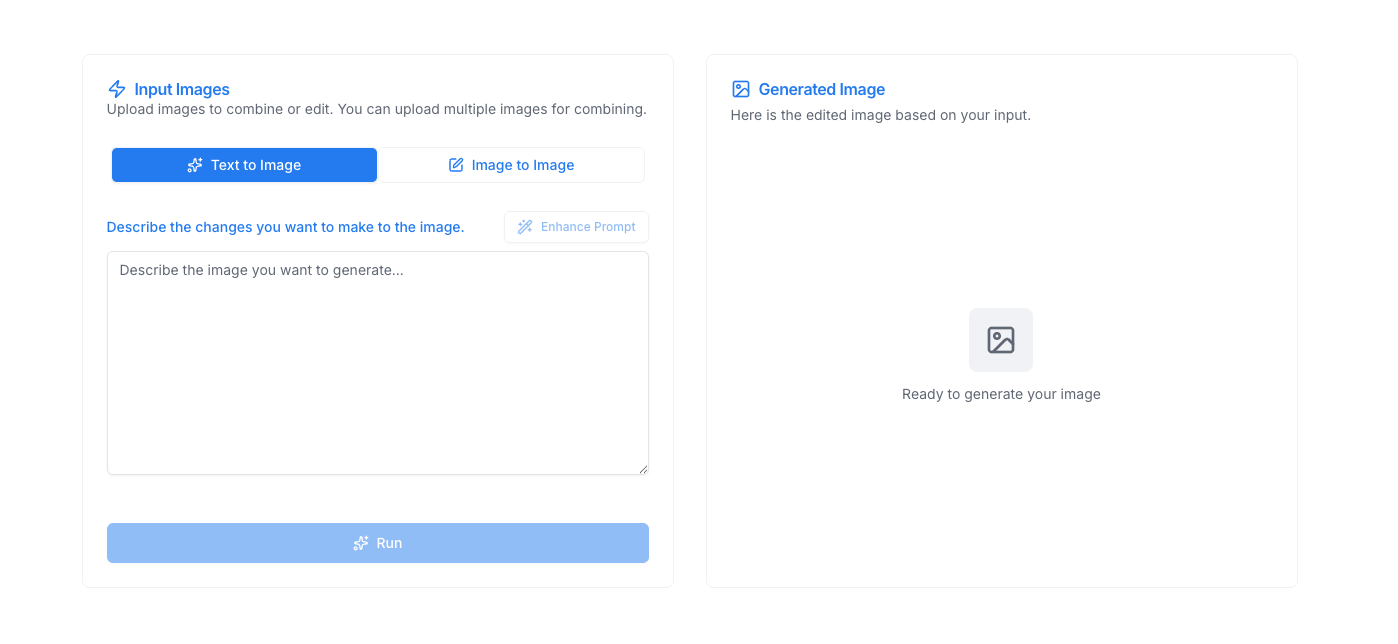Click the lightning bolt icon beside Input Images

(115, 89)
